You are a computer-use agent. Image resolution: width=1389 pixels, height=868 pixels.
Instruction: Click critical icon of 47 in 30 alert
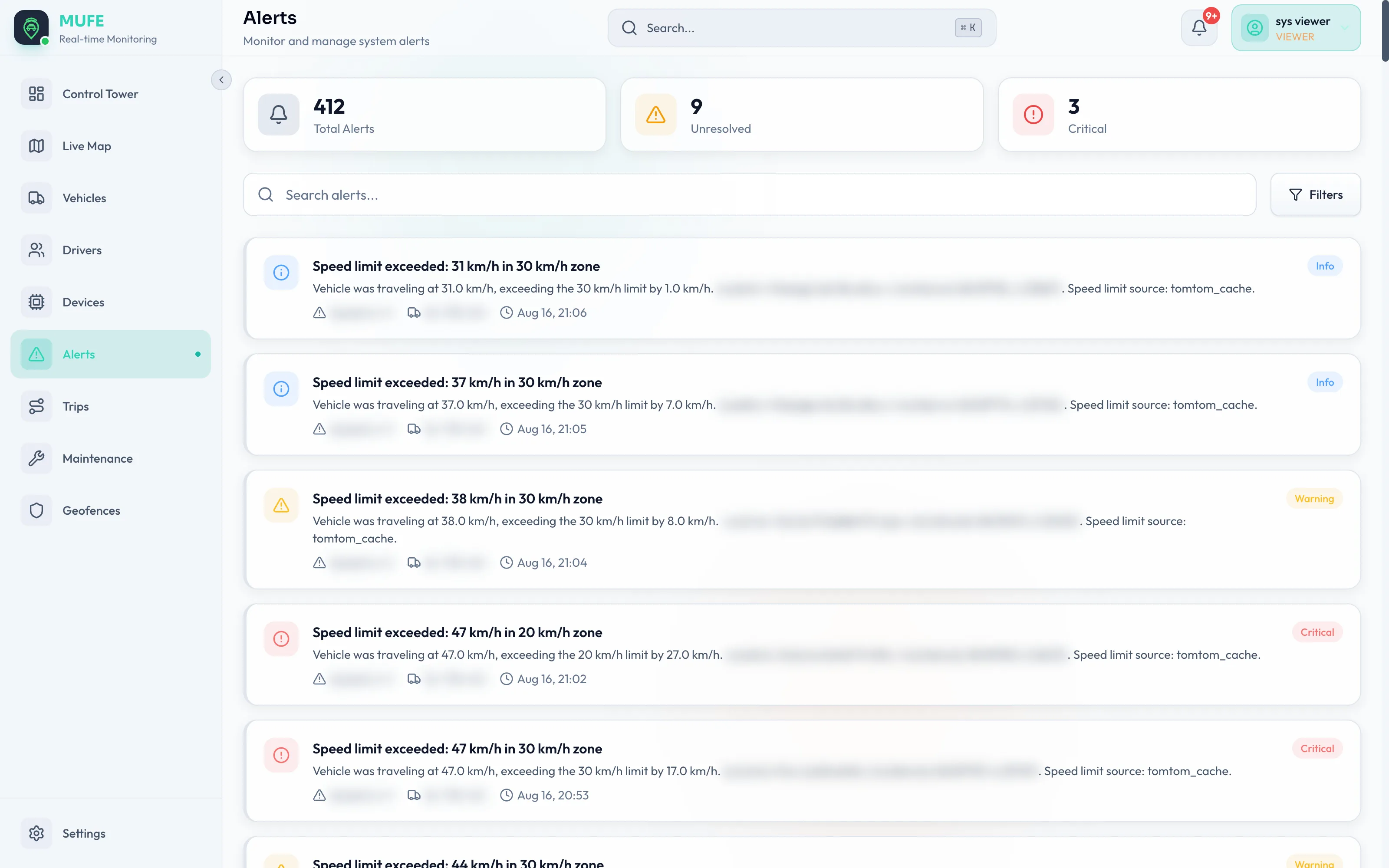point(281,756)
